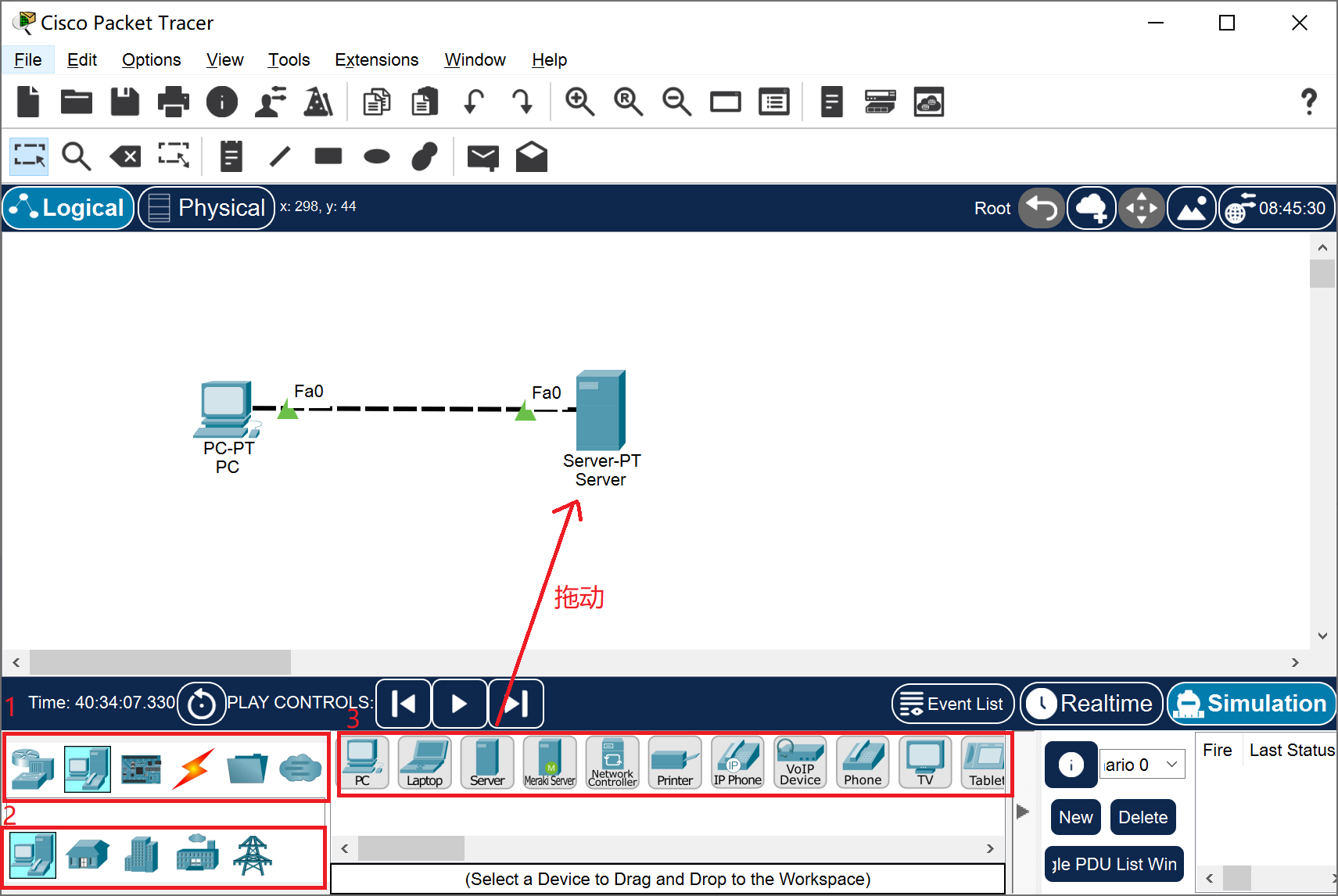Screen dimensions: 1338x896
Task: Select the Printer end device icon
Action: coord(674,762)
